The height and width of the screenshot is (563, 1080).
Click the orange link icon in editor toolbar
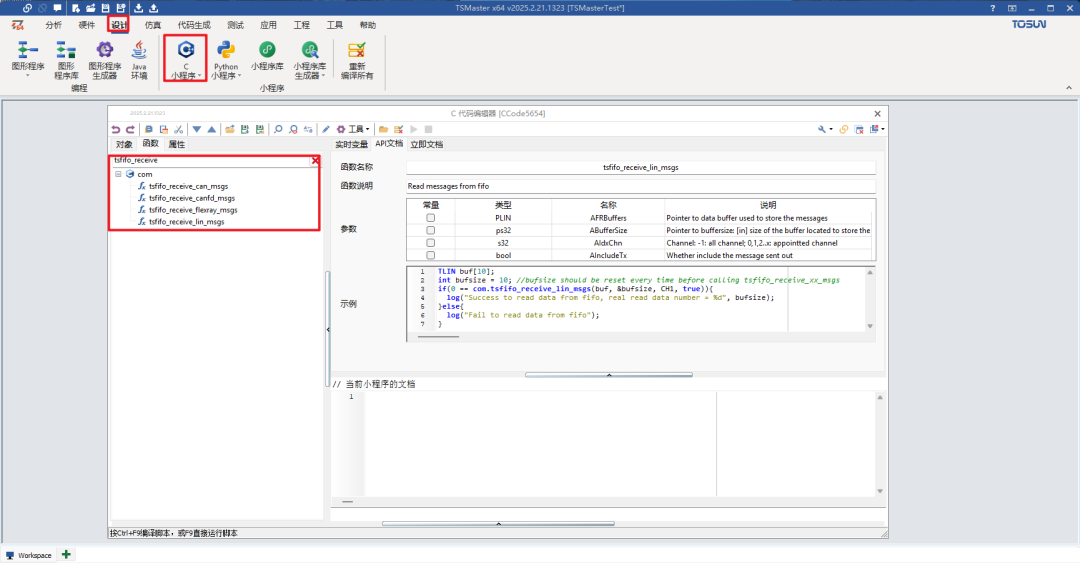(844, 129)
